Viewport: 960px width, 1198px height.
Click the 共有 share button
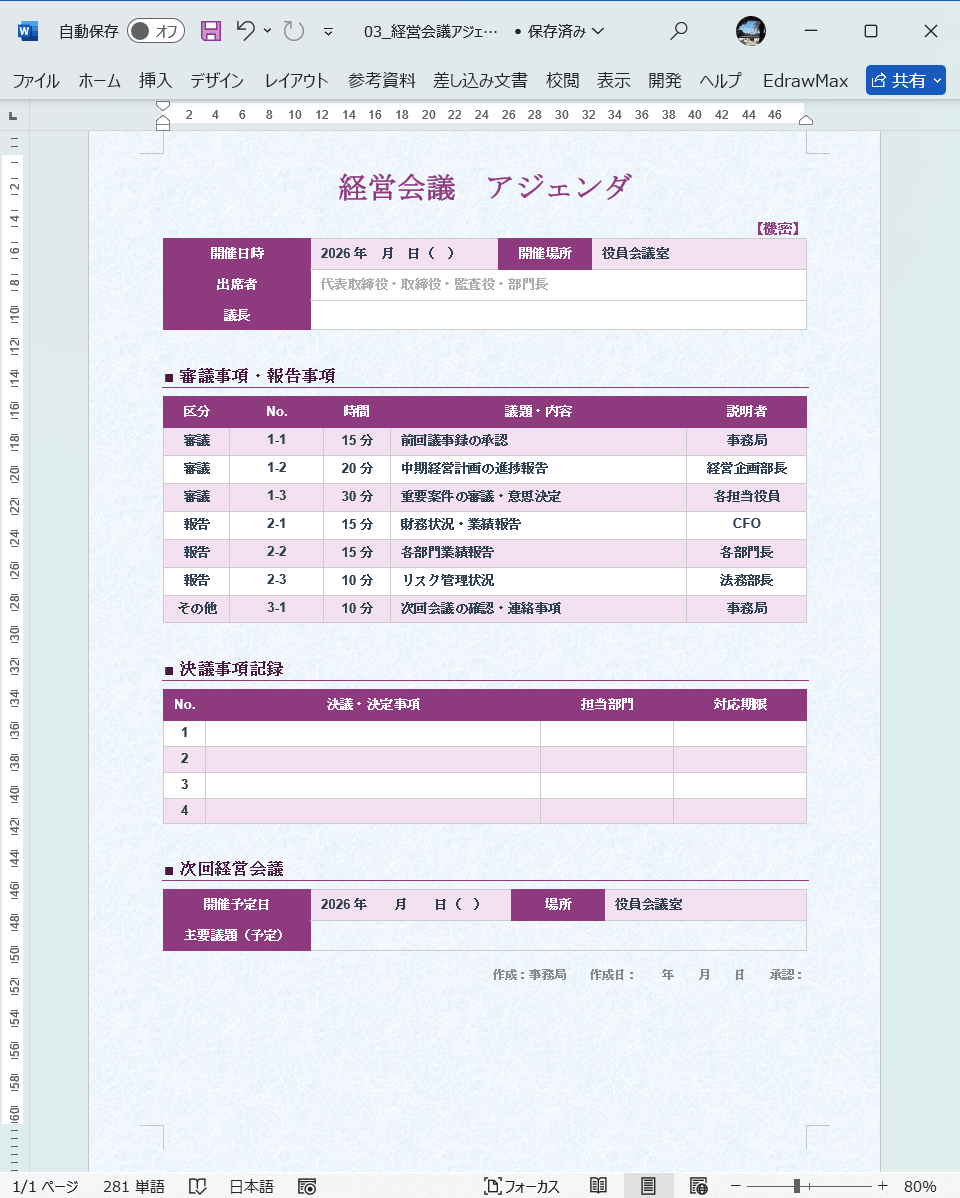905,80
